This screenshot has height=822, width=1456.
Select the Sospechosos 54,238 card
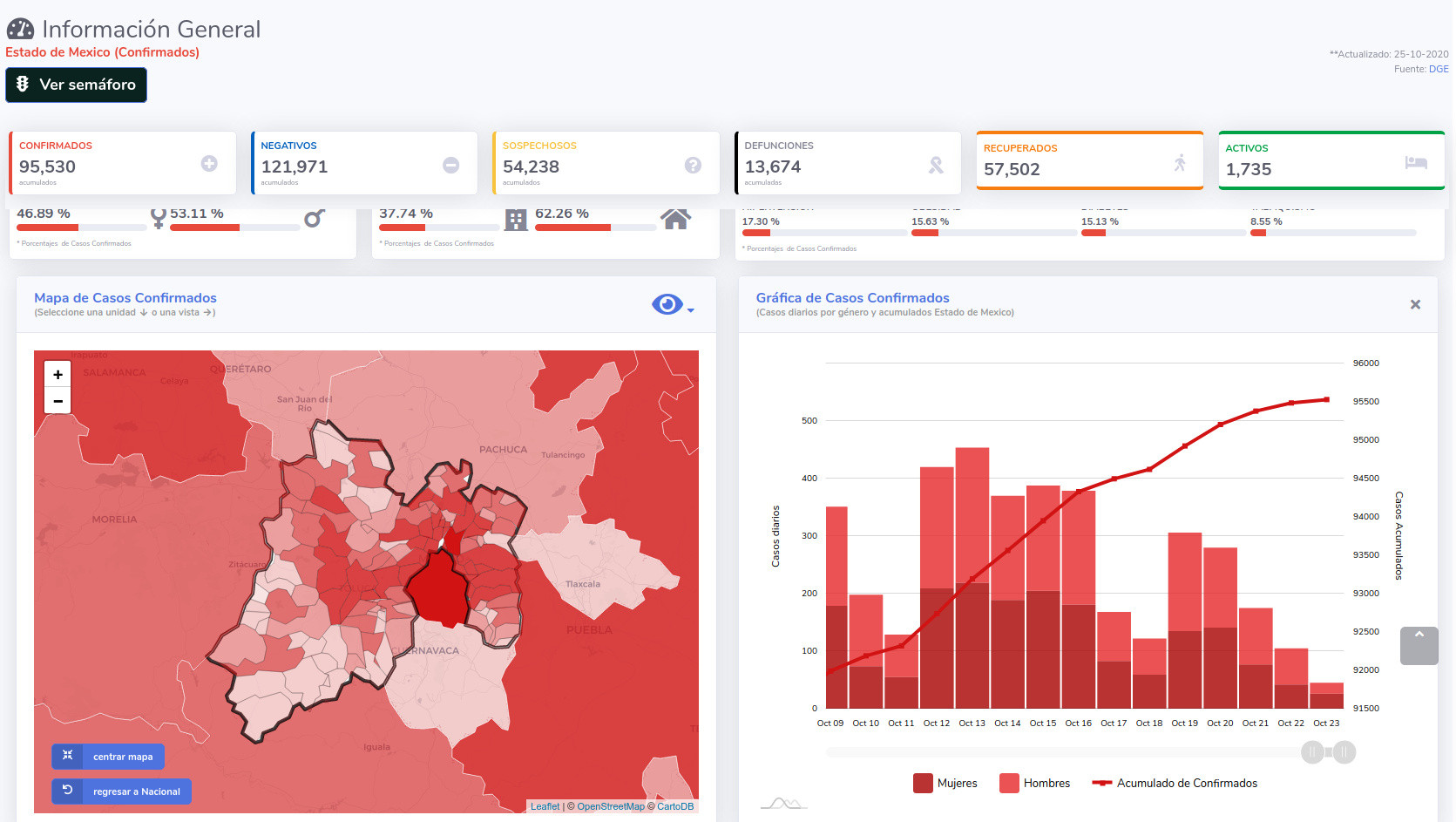[606, 163]
